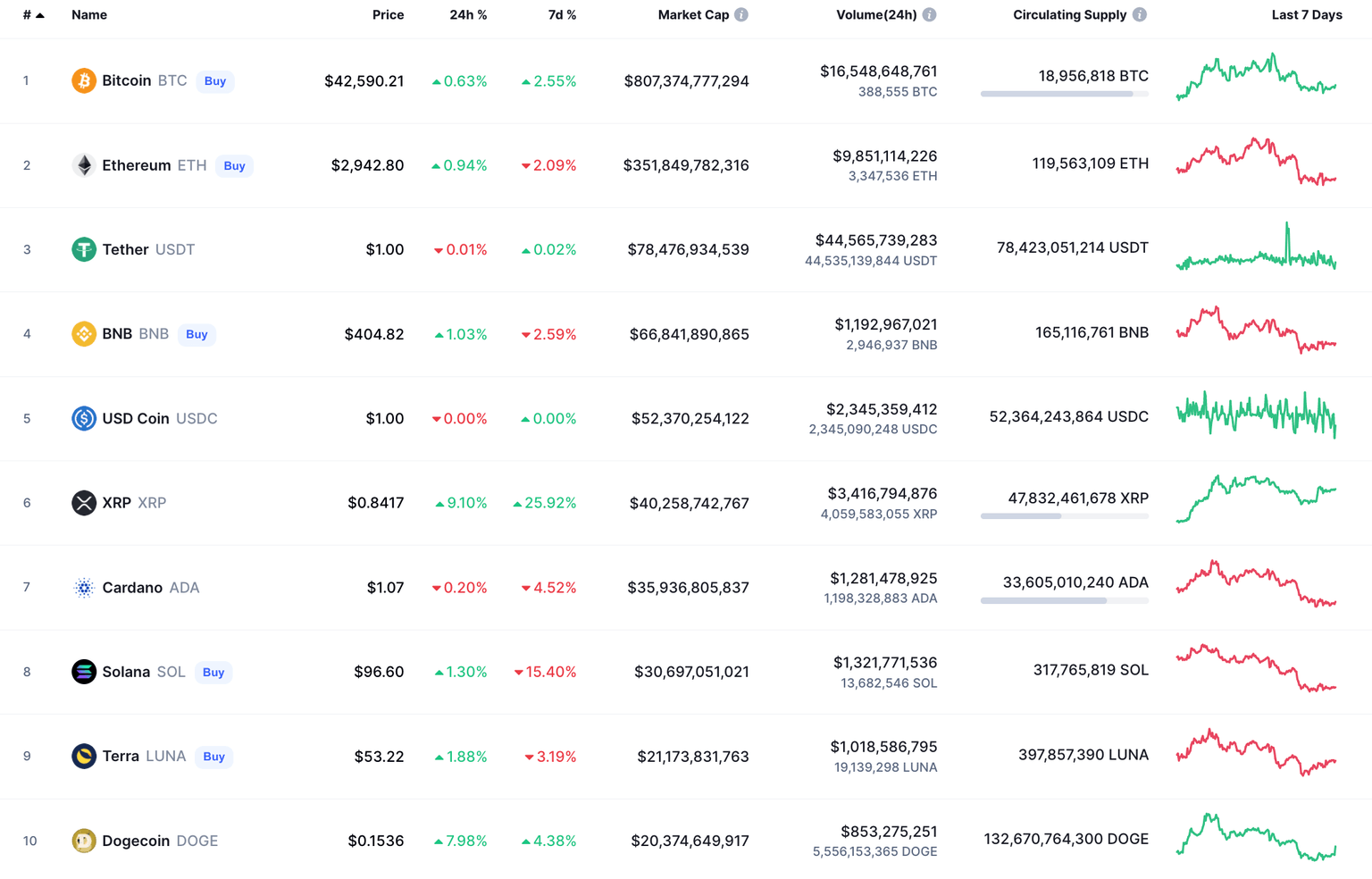
Task: Click the USD Coin logo
Action: tap(83, 418)
